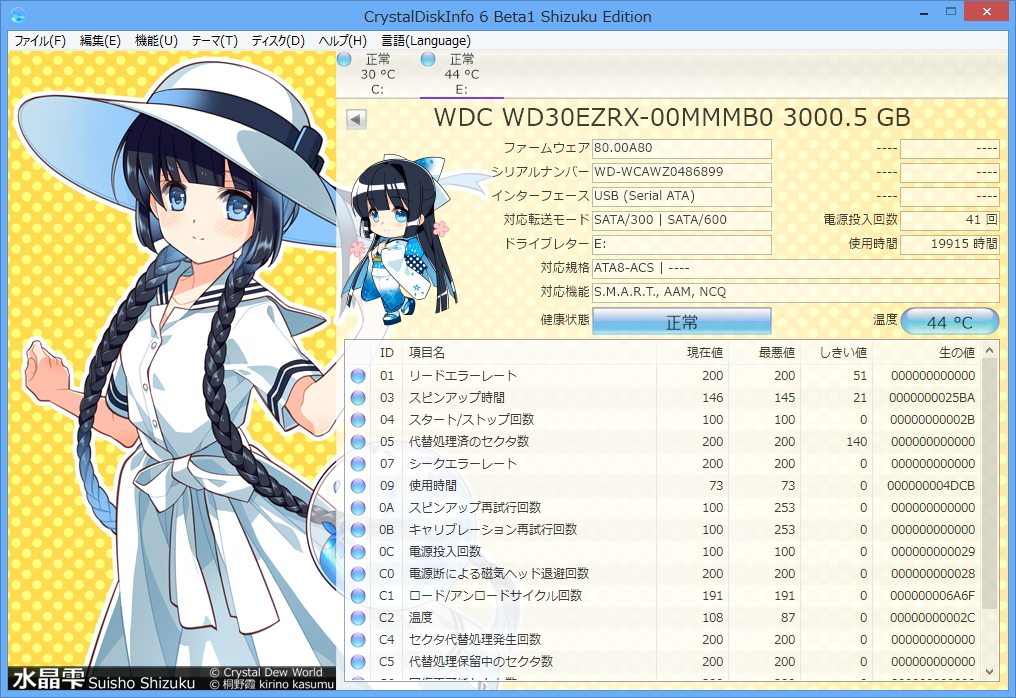Screen dimensions: 1016x698
Task: Click the serial number field WD-WCAWZ0486899
Action: click(x=682, y=172)
